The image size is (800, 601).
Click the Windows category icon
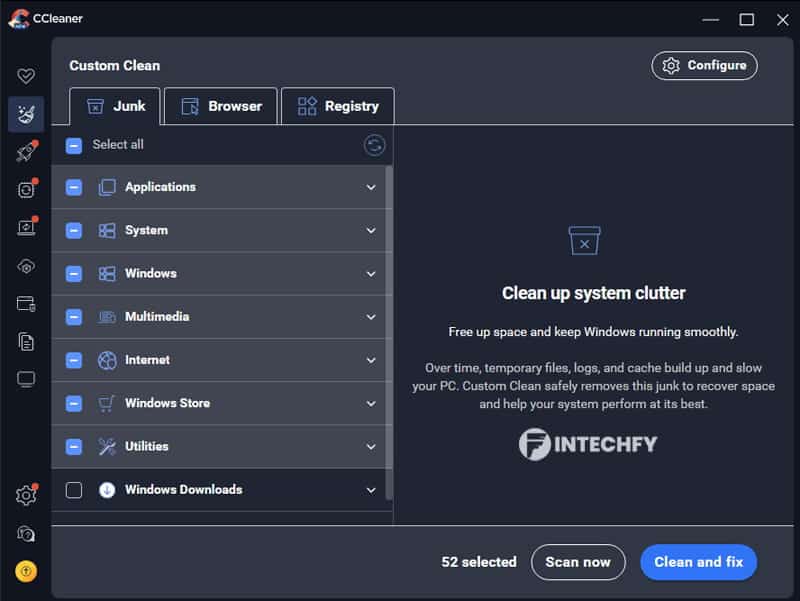click(x=107, y=274)
